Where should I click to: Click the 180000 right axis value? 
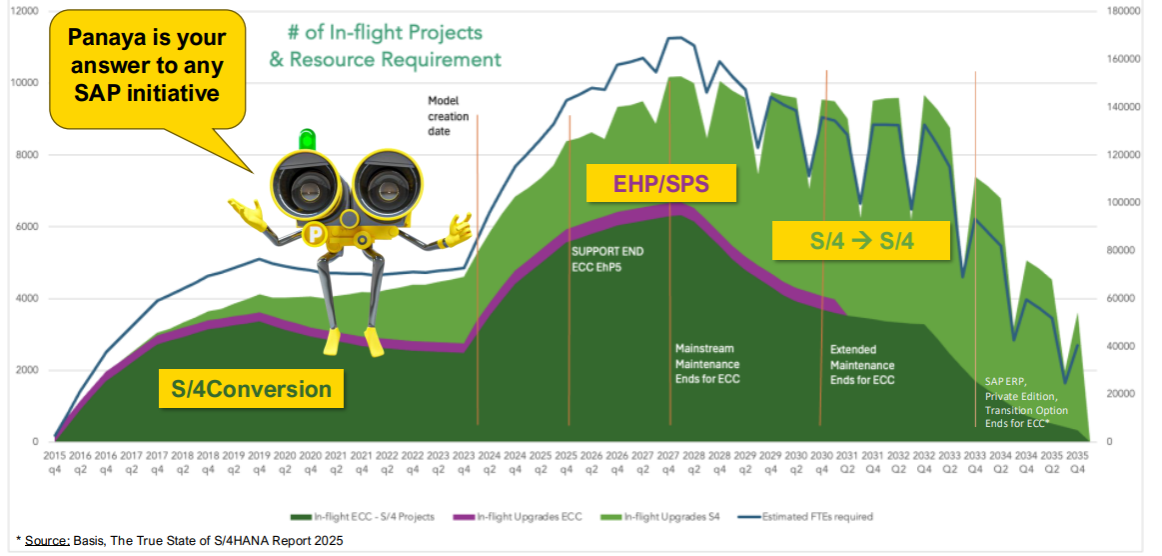[1123, 12]
